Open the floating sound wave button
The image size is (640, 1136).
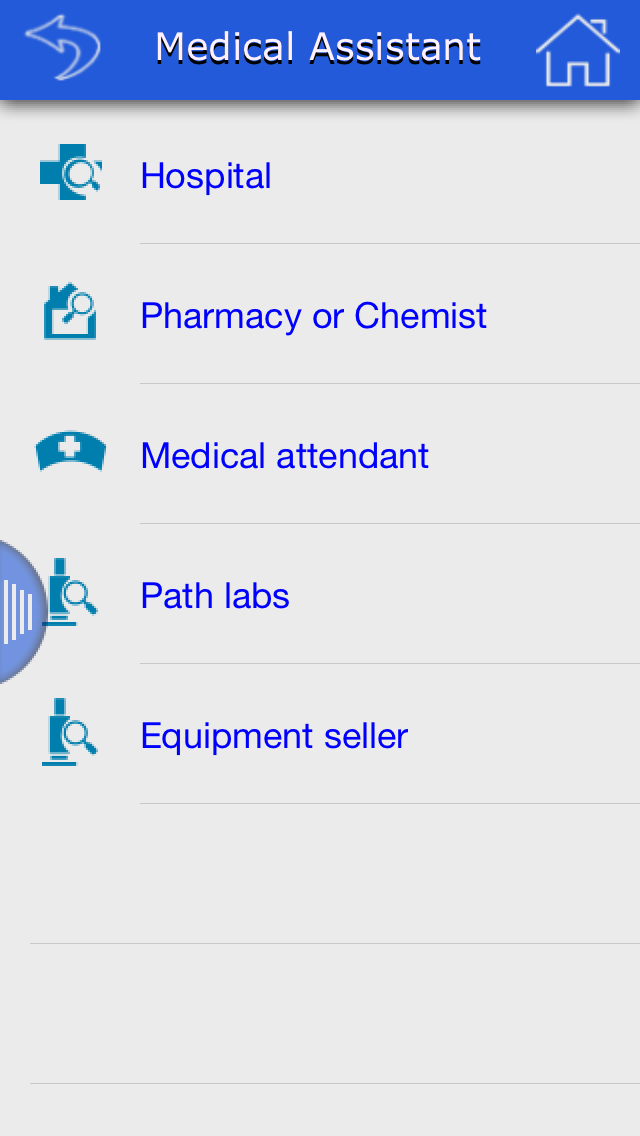coord(20,611)
